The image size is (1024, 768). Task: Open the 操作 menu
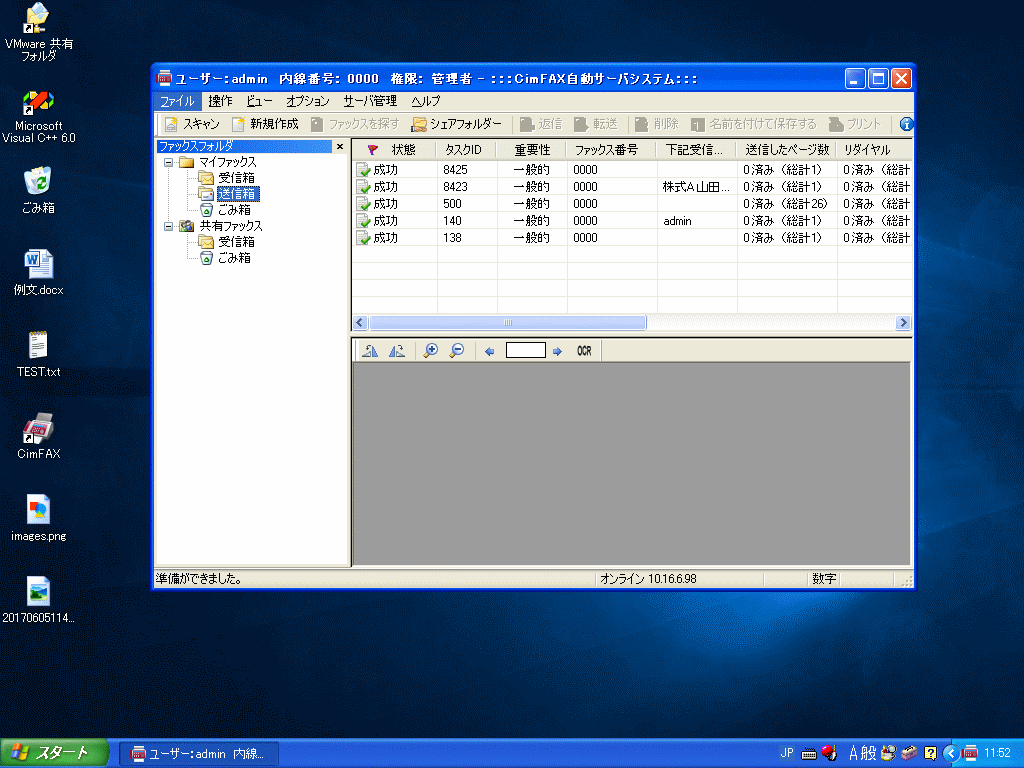220,101
